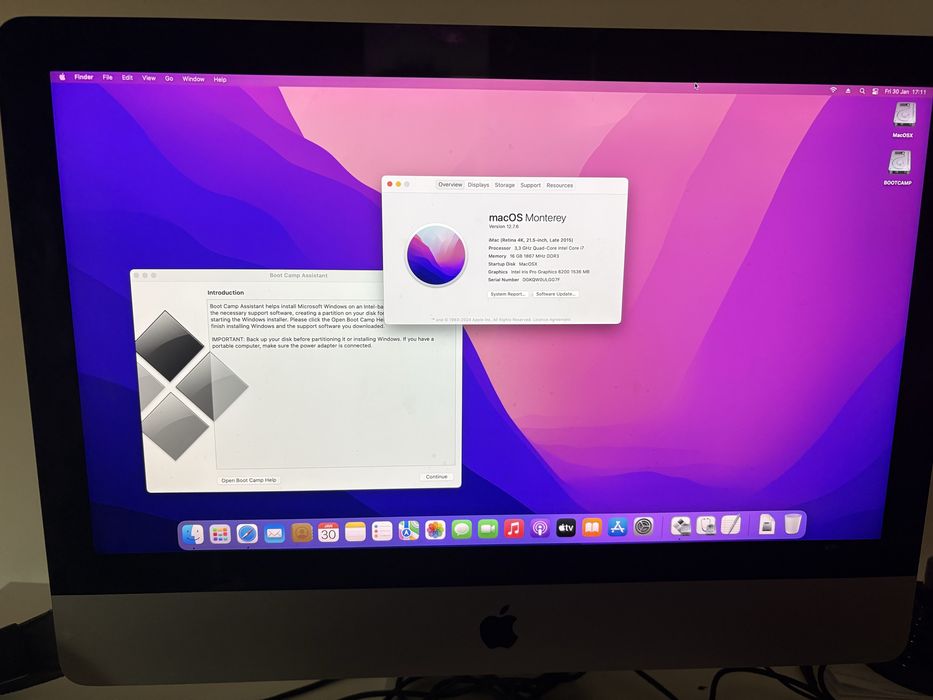Select the BOOTCAMP drive on the desktop
Image resolution: width=933 pixels, height=700 pixels.
click(898, 167)
